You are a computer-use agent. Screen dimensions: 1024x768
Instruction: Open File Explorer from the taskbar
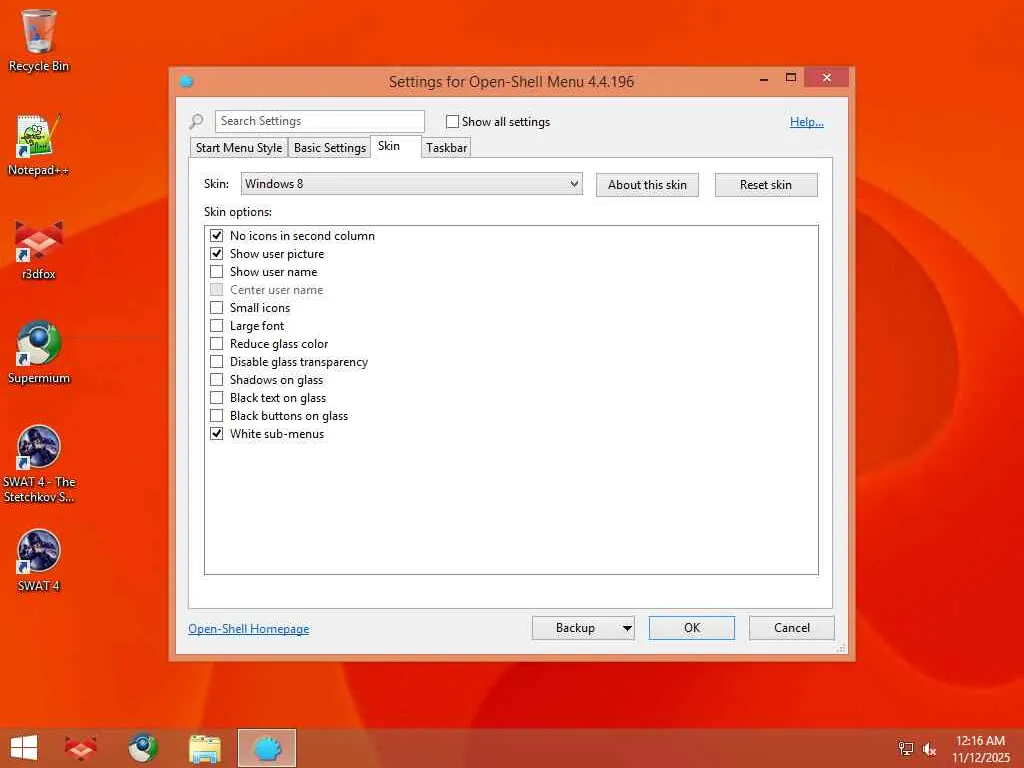[204, 748]
